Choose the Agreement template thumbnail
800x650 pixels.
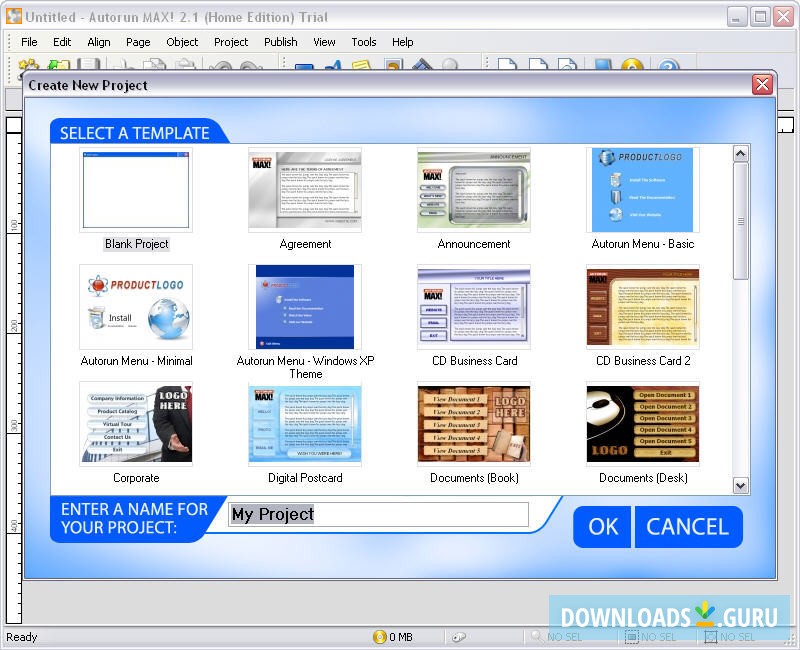click(x=305, y=190)
